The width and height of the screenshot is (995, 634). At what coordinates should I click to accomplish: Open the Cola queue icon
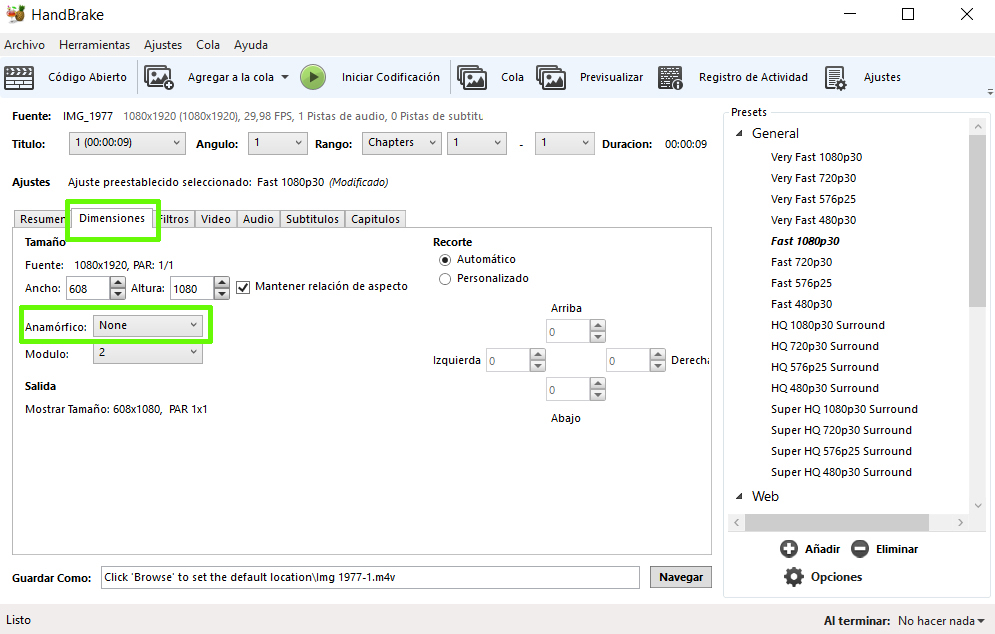click(x=472, y=77)
